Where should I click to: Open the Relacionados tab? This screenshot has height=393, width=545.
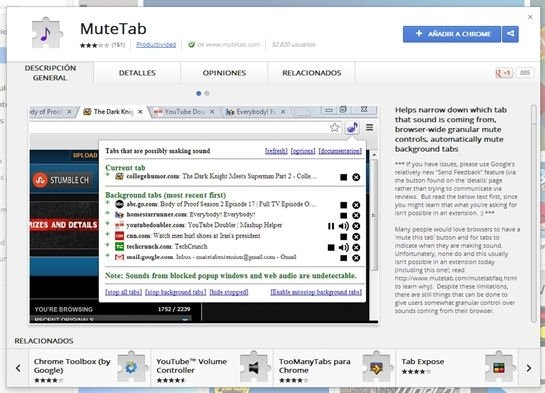(x=311, y=73)
